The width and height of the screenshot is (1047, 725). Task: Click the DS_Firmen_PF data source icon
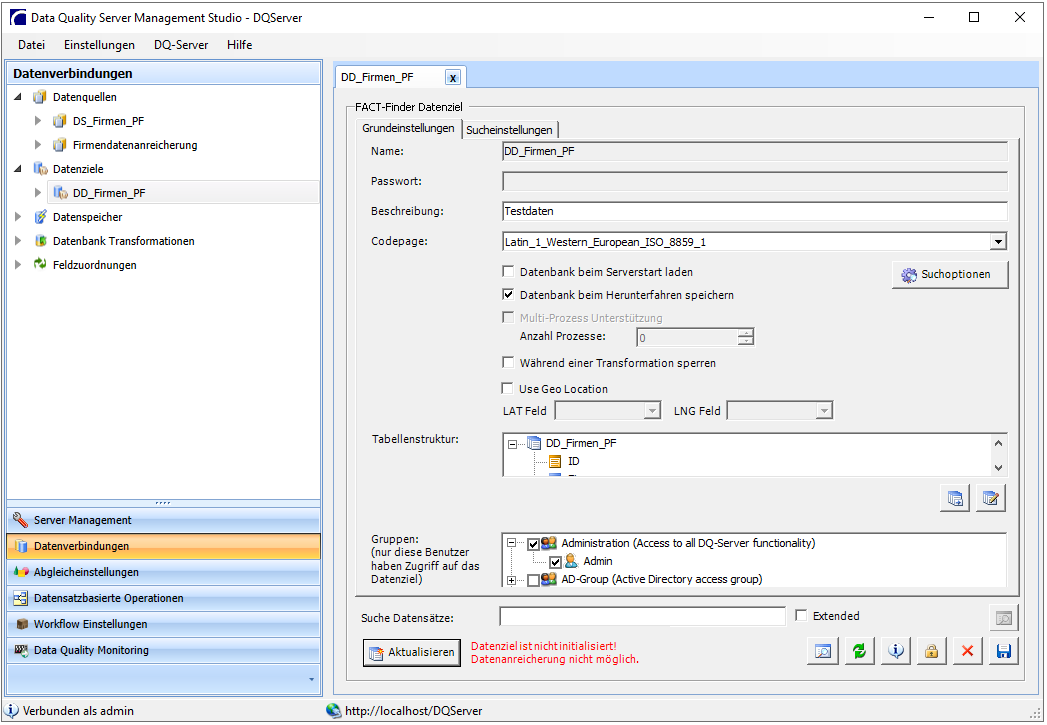pos(60,121)
